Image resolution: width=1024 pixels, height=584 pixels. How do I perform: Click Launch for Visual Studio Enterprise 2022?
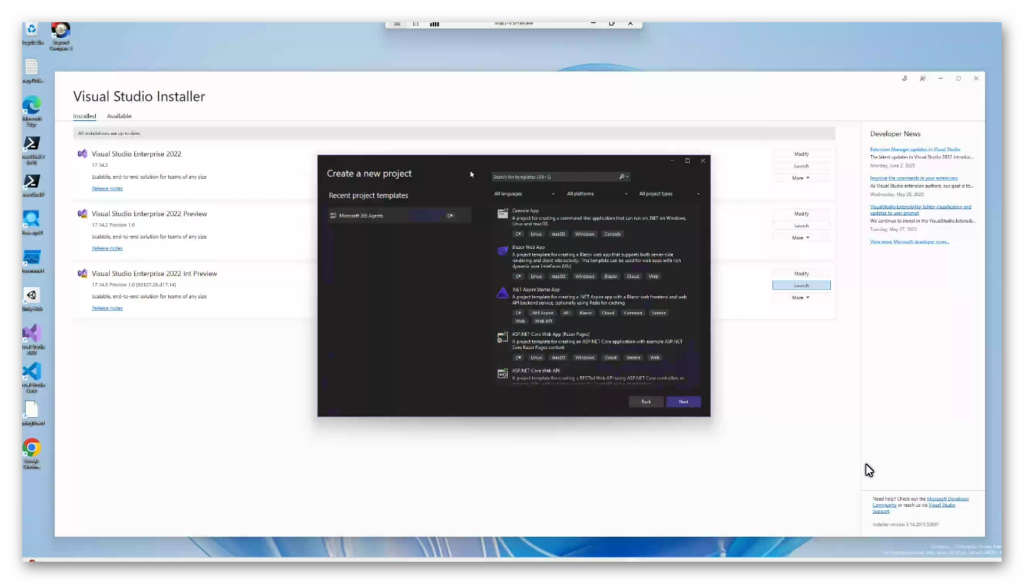coord(801,166)
